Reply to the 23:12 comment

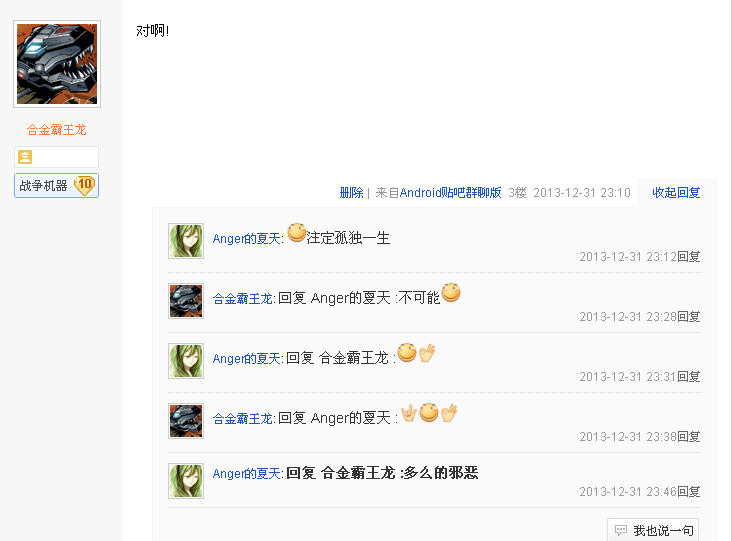point(689,257)
